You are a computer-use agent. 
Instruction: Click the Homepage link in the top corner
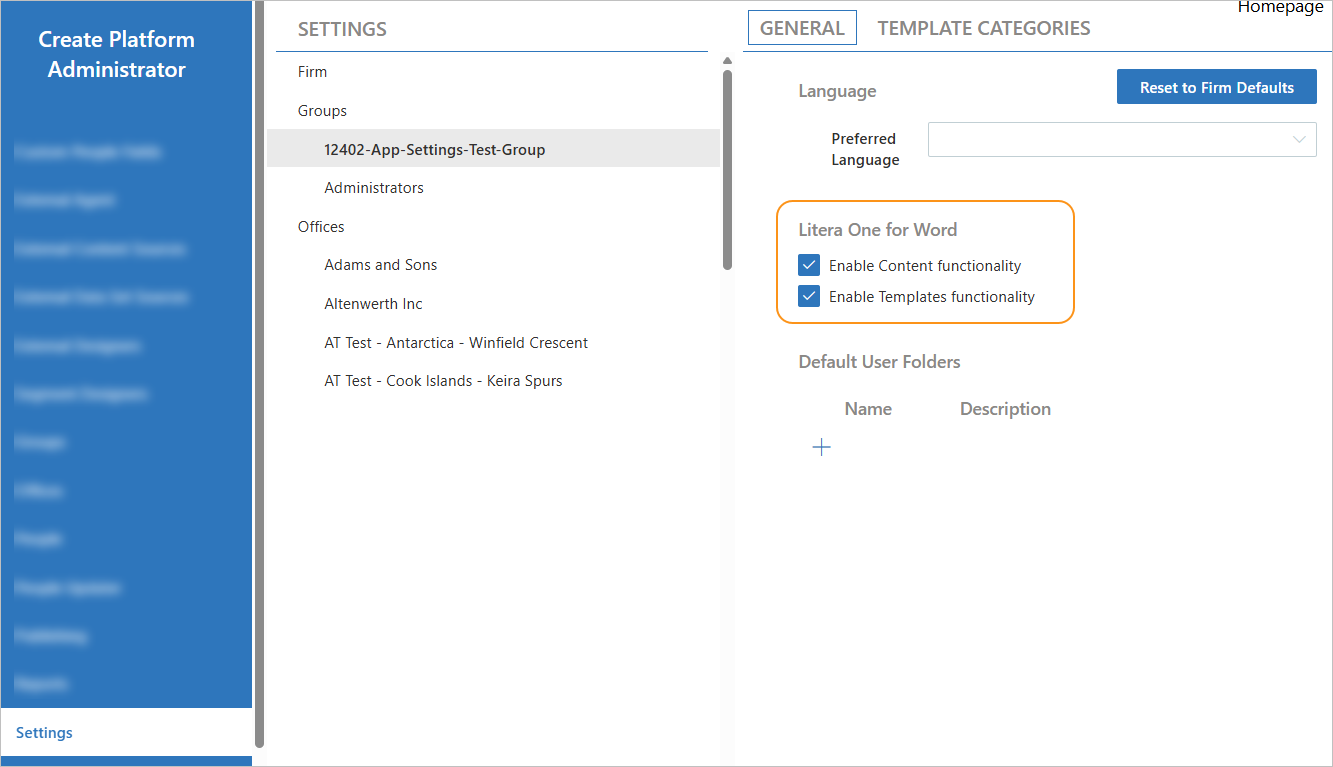(1280, 7)
